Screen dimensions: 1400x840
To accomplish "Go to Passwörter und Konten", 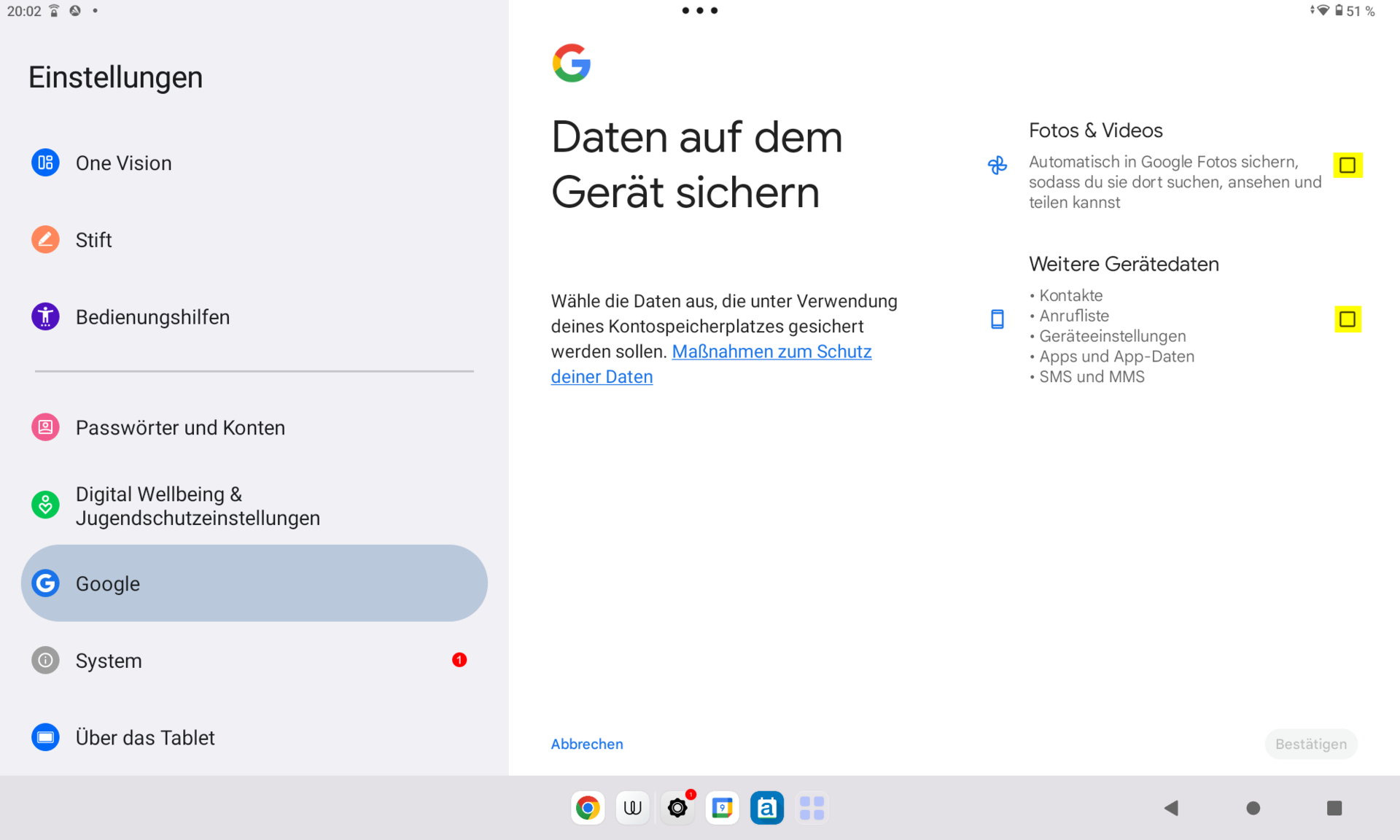I will [x=180, y=428].
